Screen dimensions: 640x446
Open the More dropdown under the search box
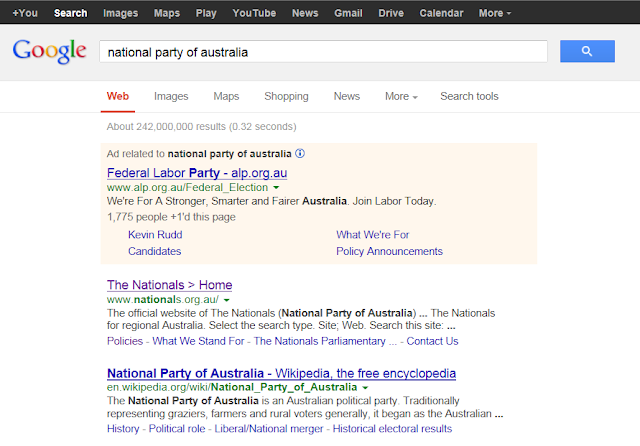pos(401,96)
